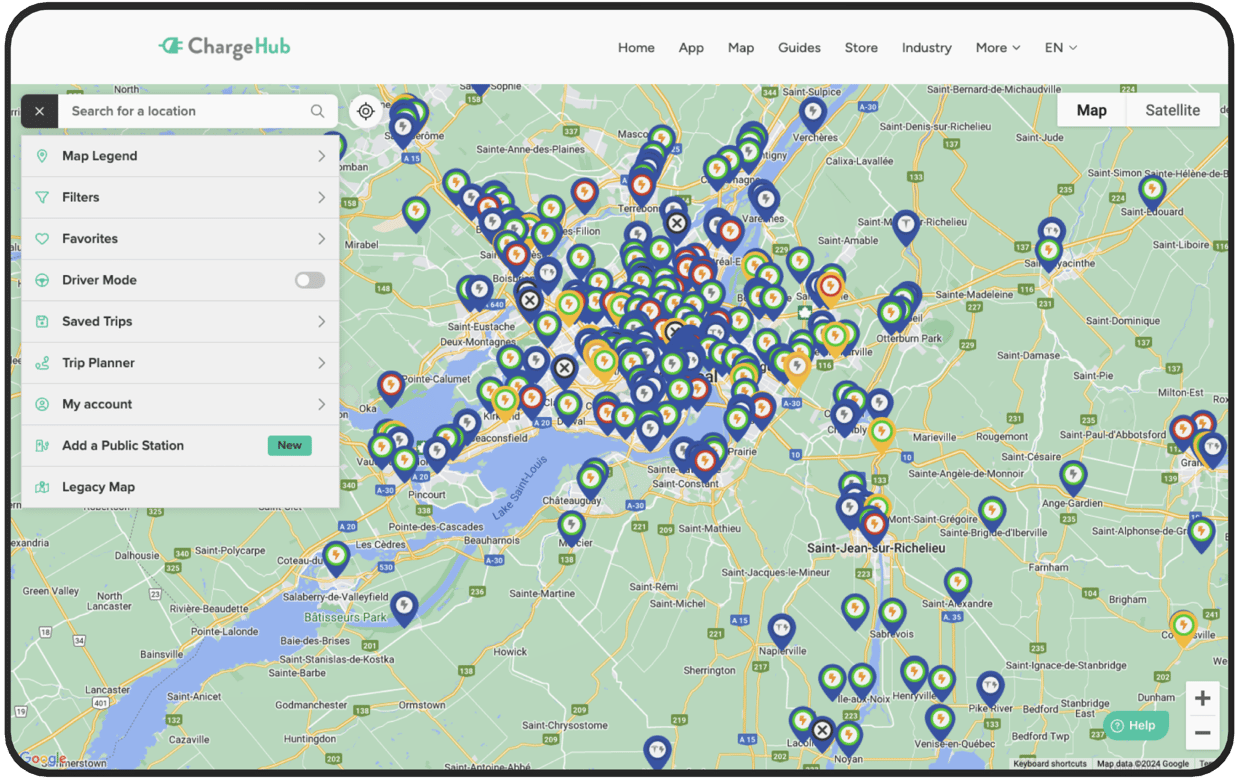Viewport: 1239px width, 779px height.
Task: Click the Filters funnel icon
Action: (42, 197)
